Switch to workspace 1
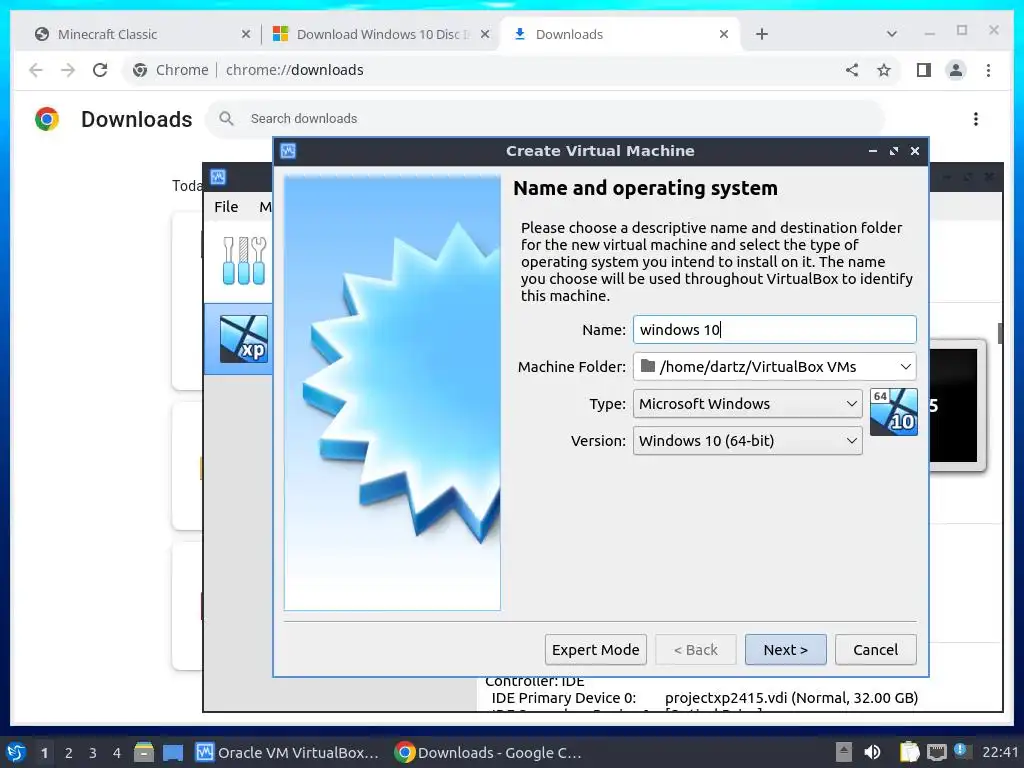The image size is (1024, 768). pyautogui.click(x=44, y=753)
